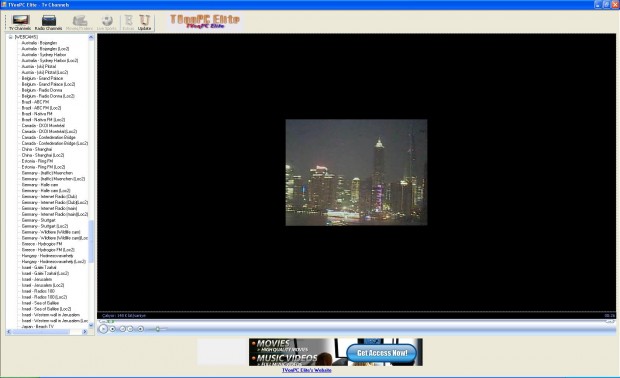Select the Live Sports soccer ball icon
Viewport: 620px width, 378px height.
pyautogui.click(x=107, y=23)
